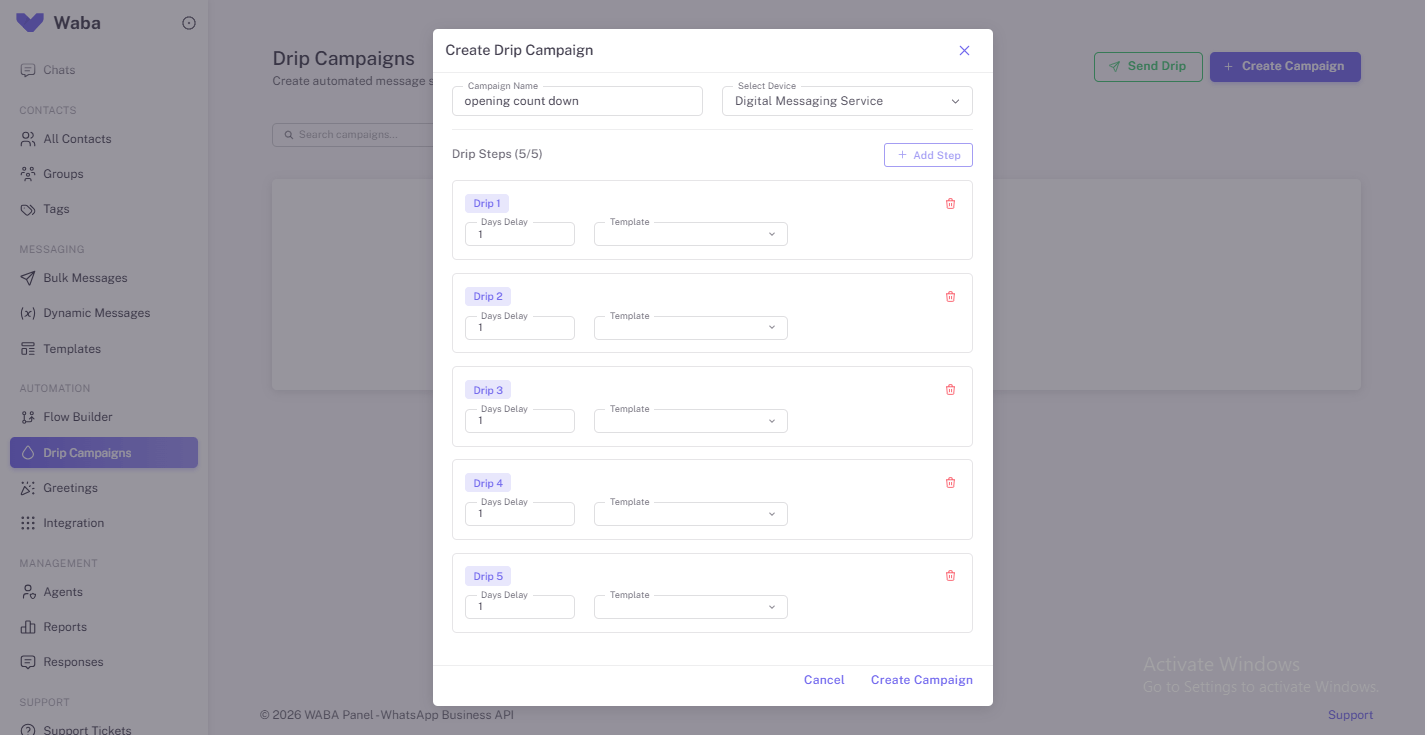The width and height of the screenshot is (1427, 735).
Task: Close the Create Drip Campaign dialog
Action: coord(964,50)
